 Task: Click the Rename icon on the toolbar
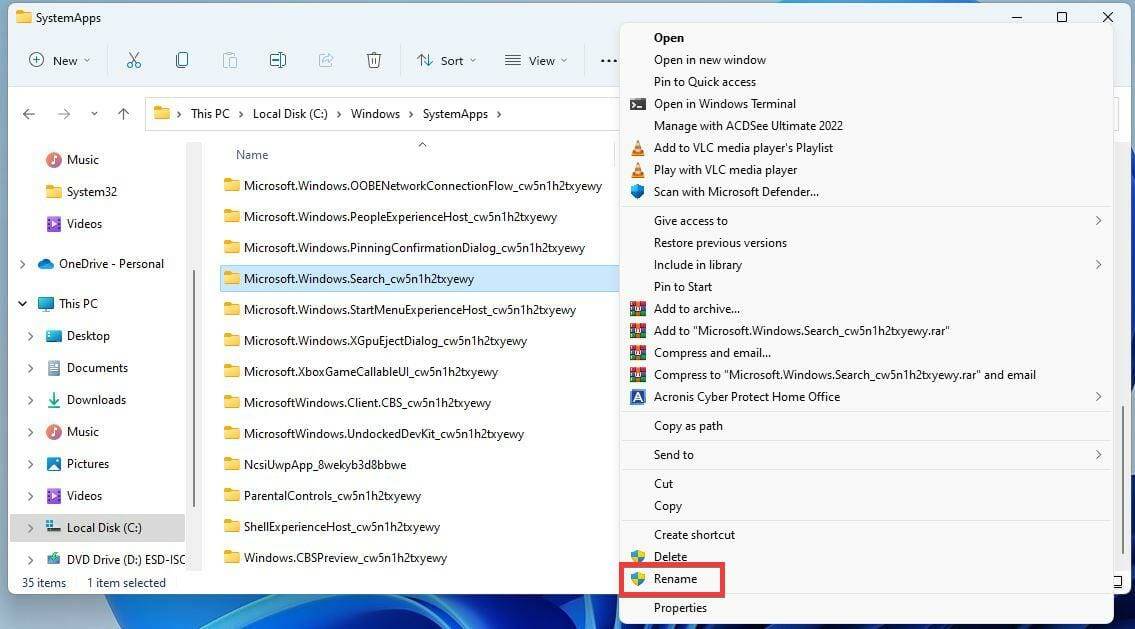click(x=278, y=60)
